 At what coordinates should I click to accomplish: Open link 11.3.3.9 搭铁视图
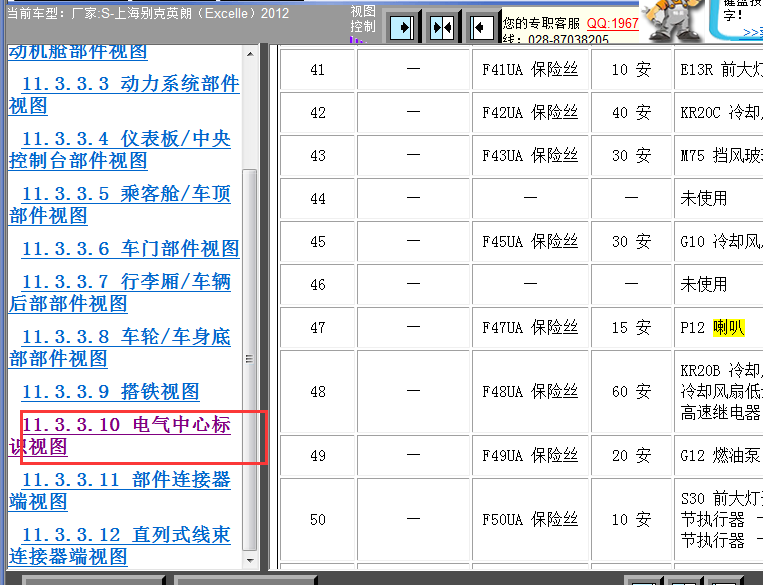111,391
